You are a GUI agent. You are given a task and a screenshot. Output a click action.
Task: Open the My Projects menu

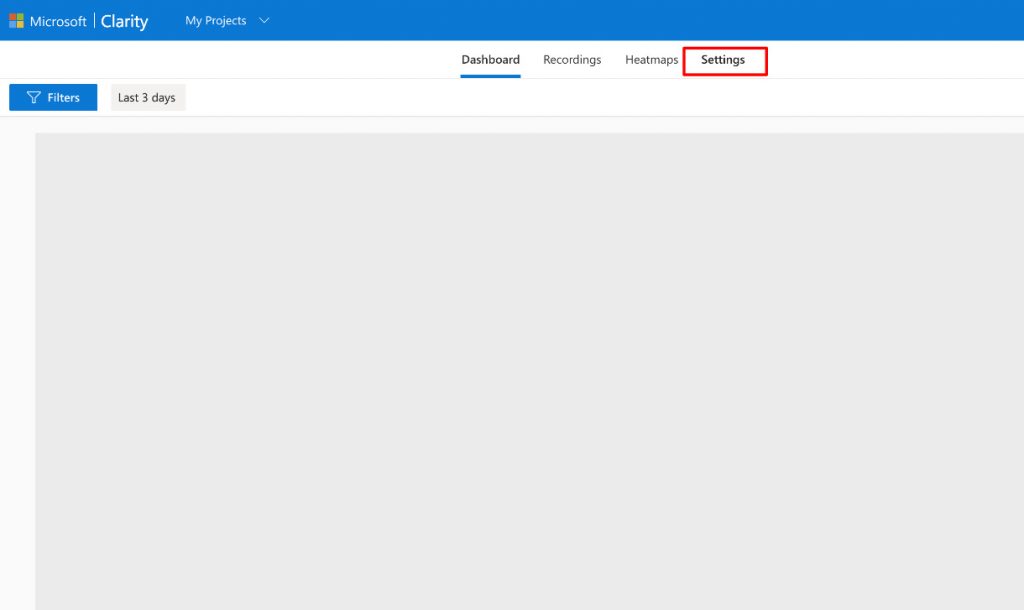(x=216, y=21)
